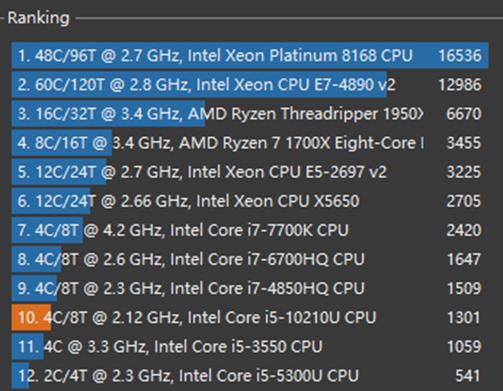This screenshot has height=391, width=503.
Task: Click the score 541 in last row
Action: tap(468, 376)
